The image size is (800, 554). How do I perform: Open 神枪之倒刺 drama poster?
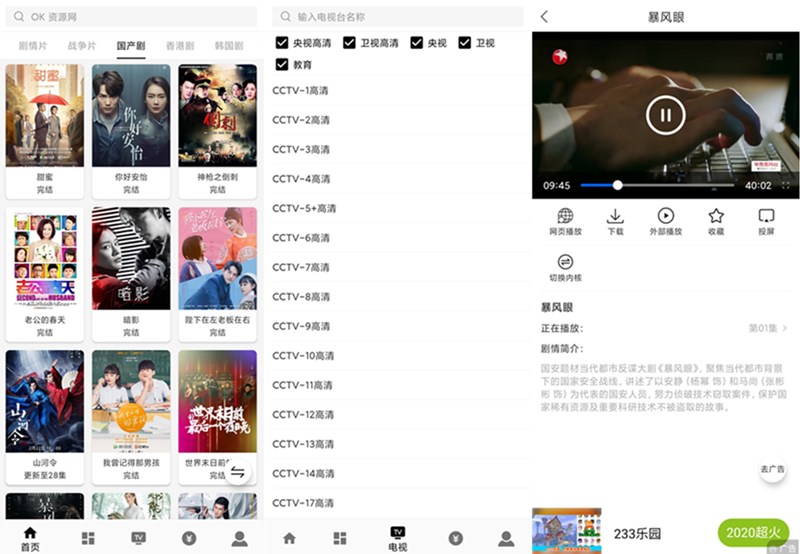[217, 115]
